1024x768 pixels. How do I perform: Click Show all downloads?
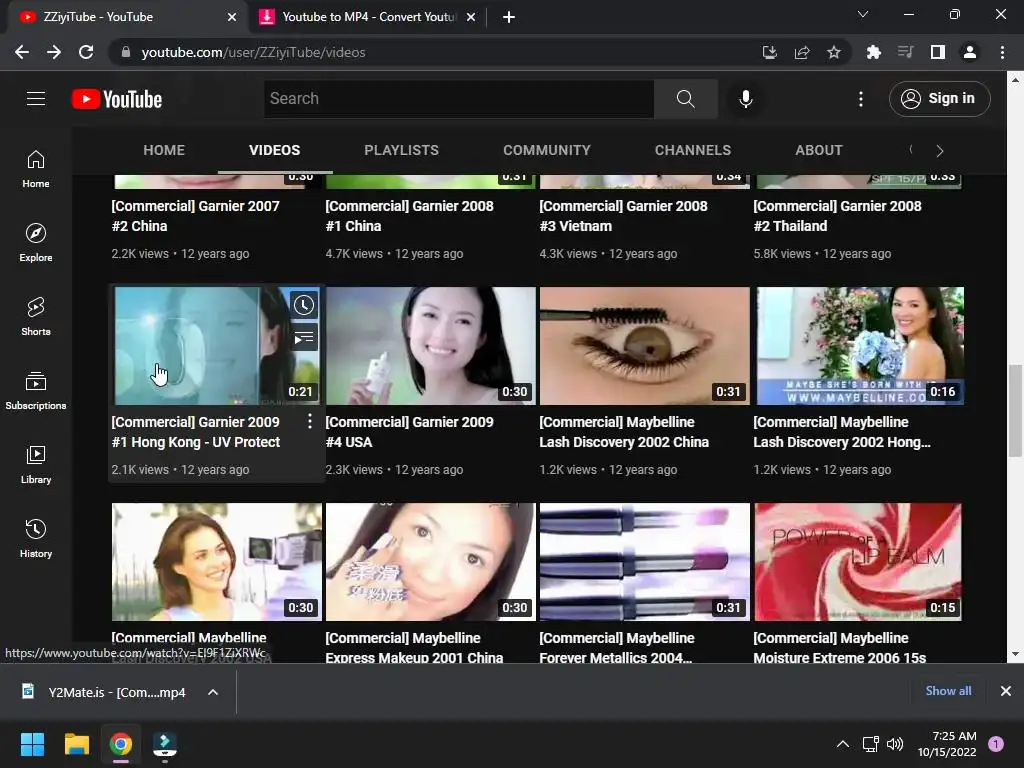coord(948,691)
